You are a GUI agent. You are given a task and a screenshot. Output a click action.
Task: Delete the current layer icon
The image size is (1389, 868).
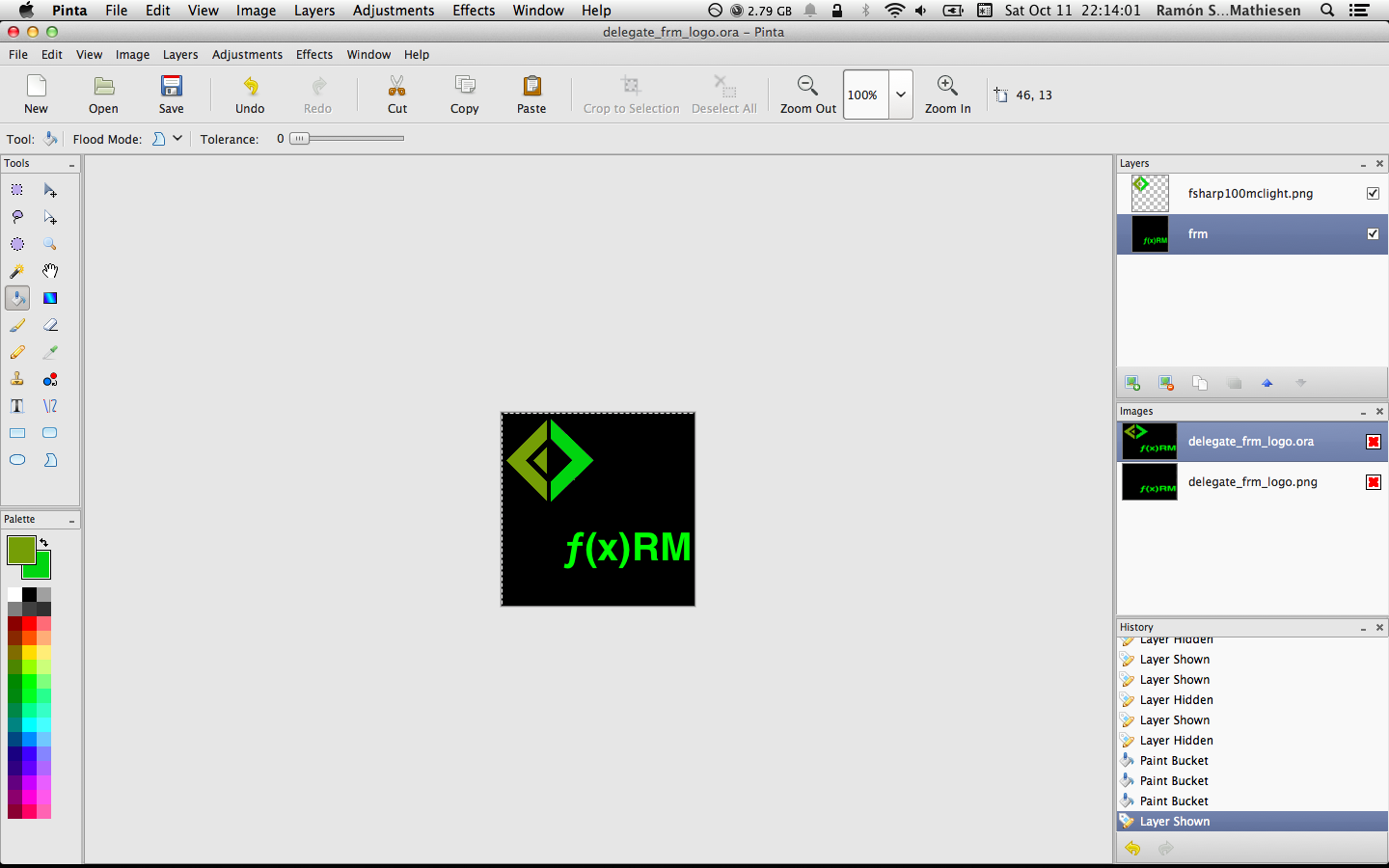[1166, 383]
